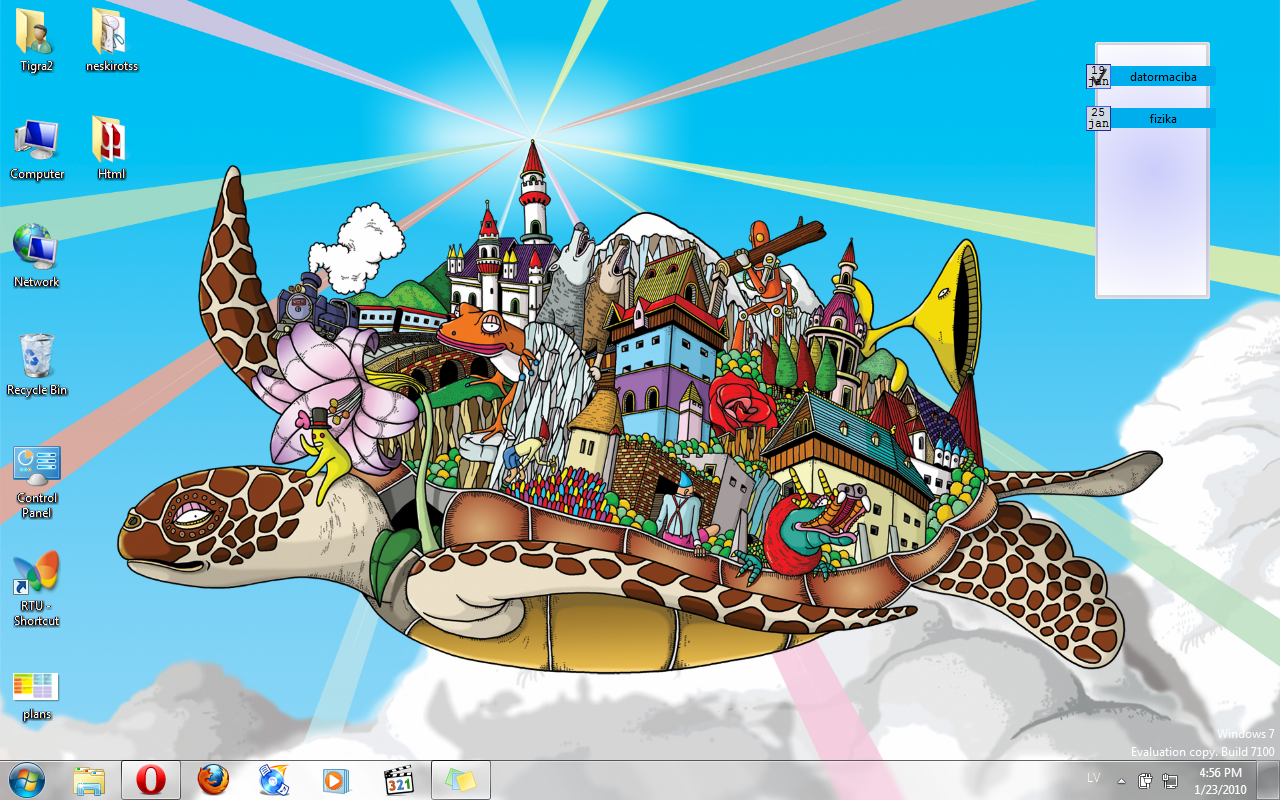Switch to Opera in the taskbar
This screenshot has width=1280, height=800.
151,780
